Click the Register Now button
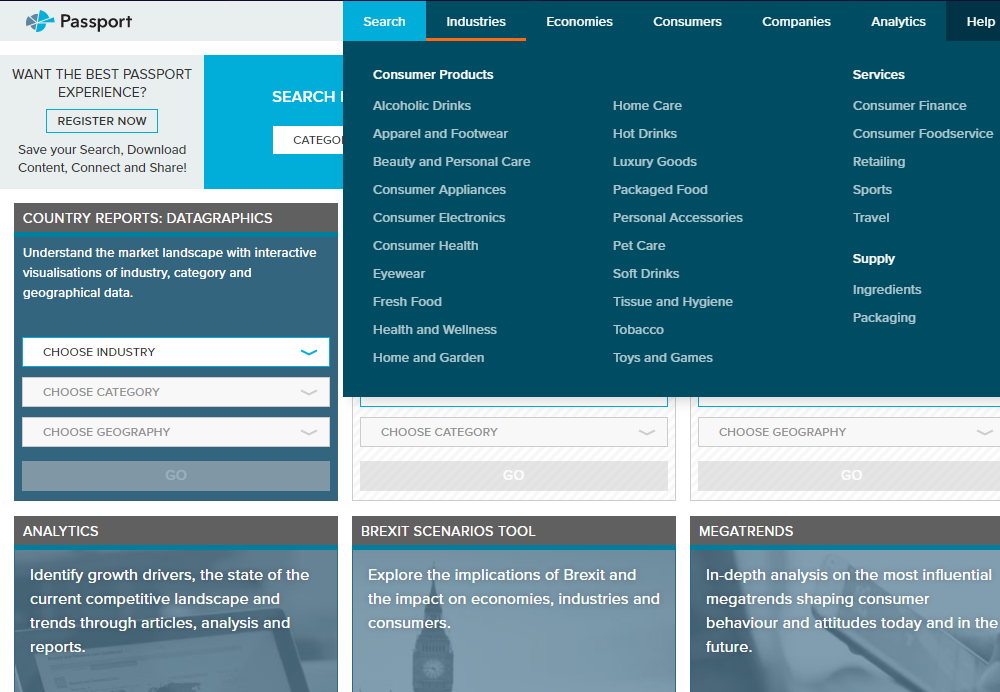Image resolution: width=1000 pixels, height=692 pixels. coord(102,121)
